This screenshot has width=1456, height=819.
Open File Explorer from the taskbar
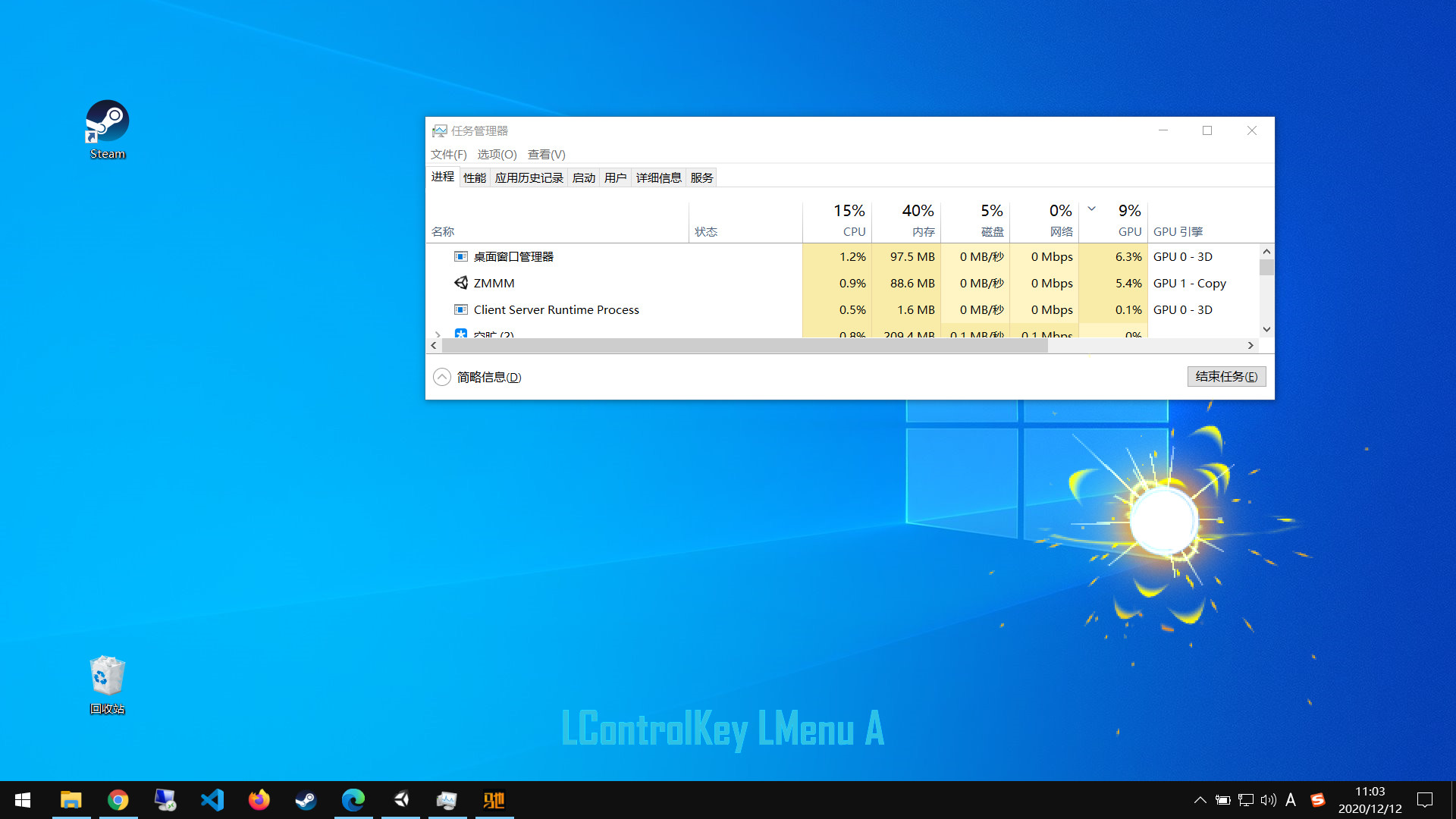pos(71,800)
